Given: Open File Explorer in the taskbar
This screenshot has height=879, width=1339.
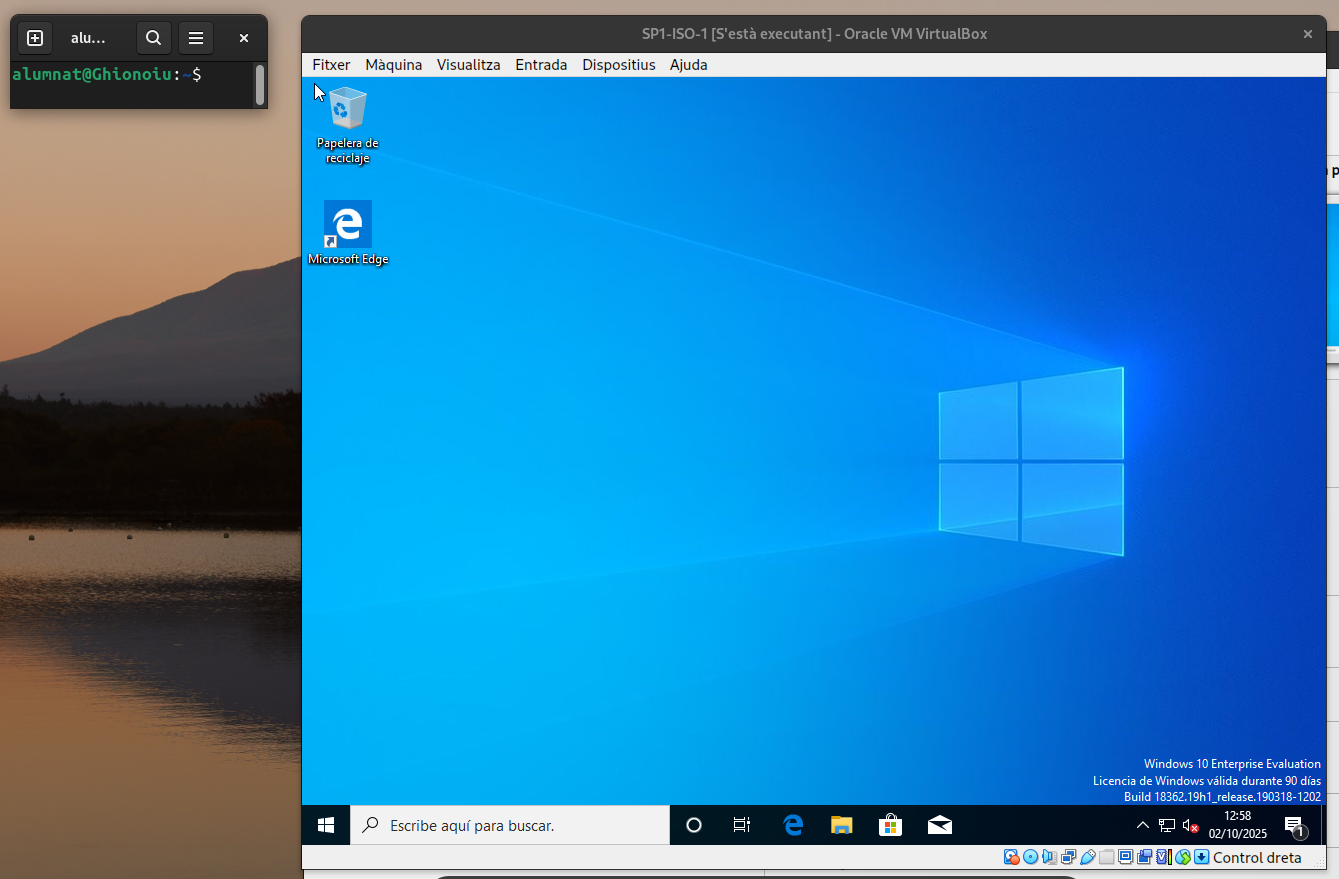Looking at the screenshot, I should click(x=842, y=825).
